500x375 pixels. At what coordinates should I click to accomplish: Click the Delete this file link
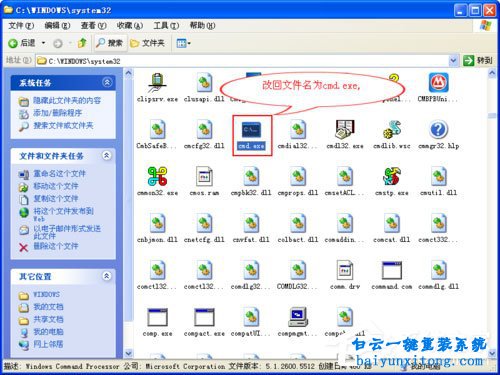pos(56,246)
